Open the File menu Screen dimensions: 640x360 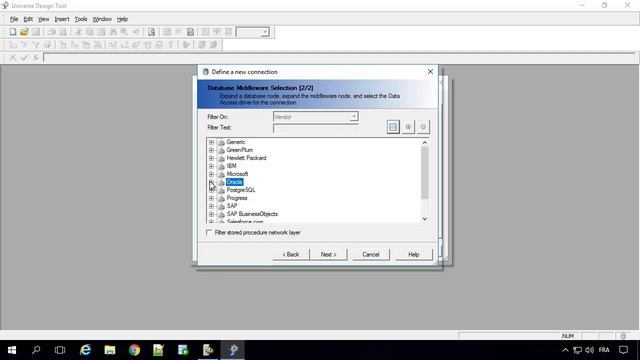point(14,19)
